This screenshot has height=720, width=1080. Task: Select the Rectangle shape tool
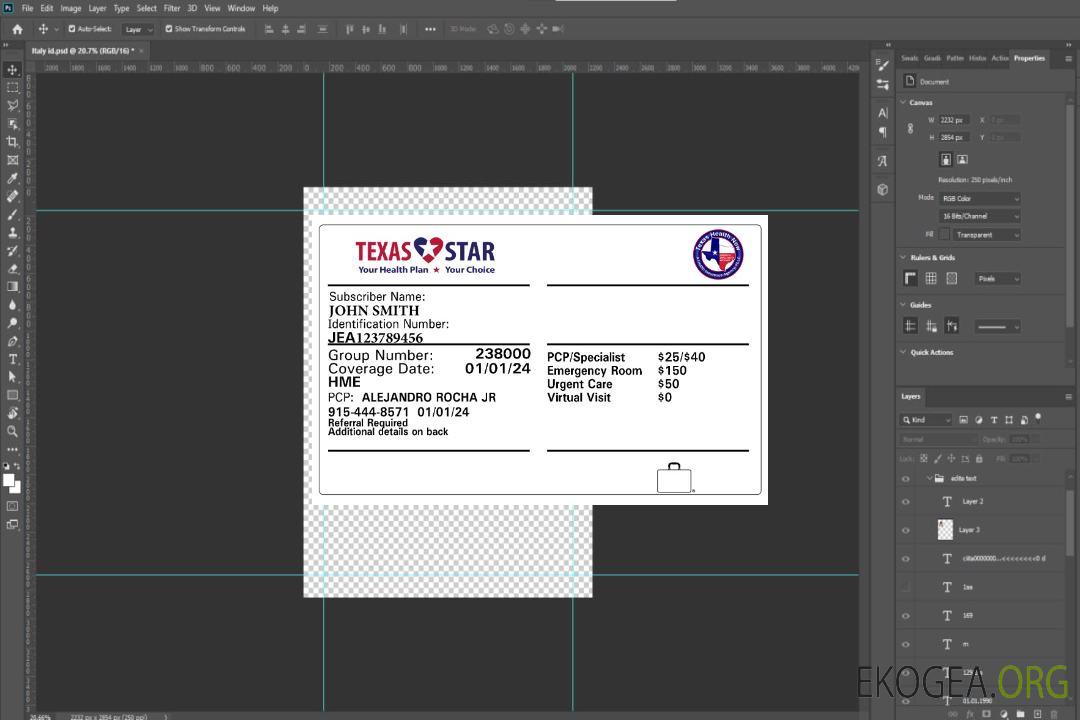coord(12,395)
